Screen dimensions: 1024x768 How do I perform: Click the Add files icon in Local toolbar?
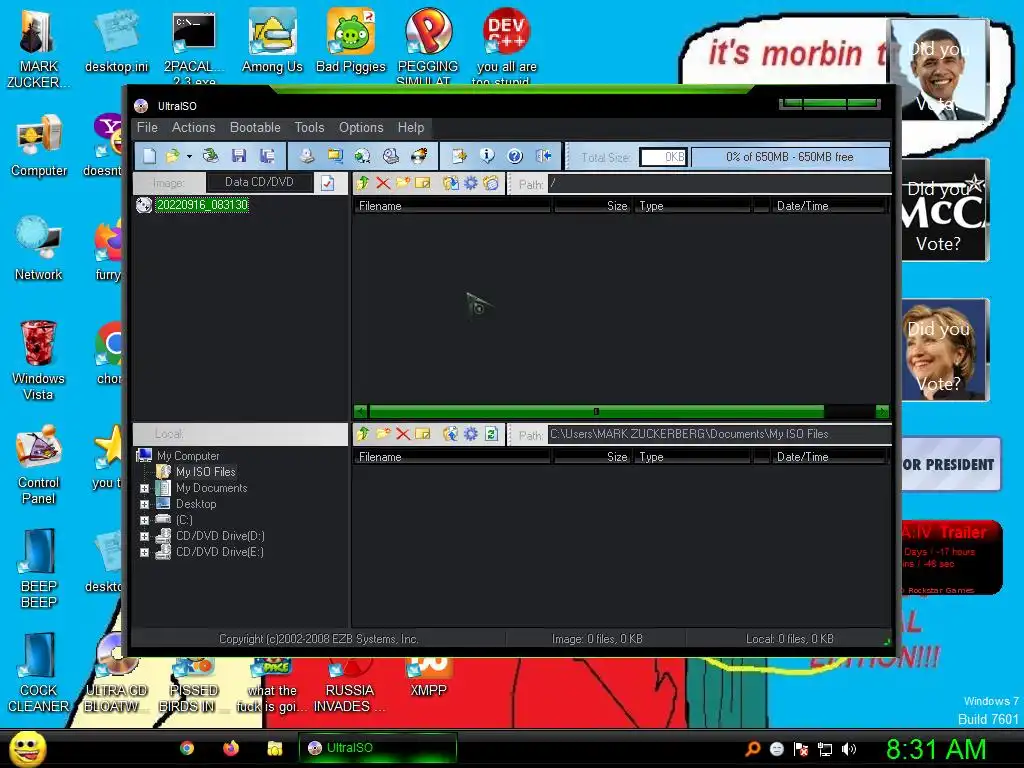click(451, 434)
